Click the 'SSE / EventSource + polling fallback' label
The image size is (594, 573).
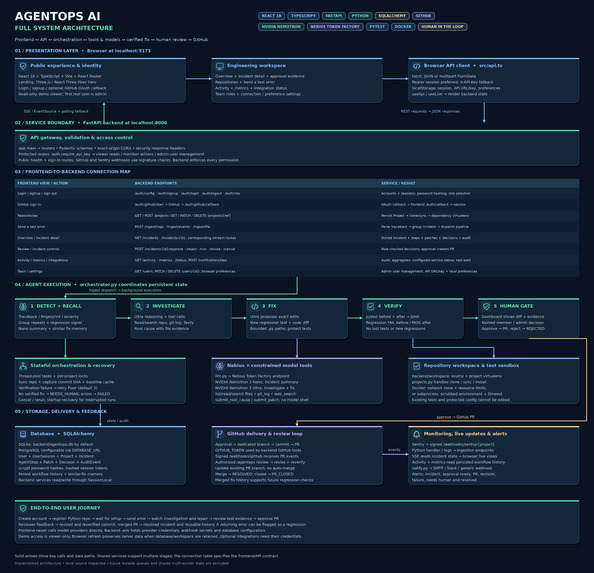tap(56, 111)
